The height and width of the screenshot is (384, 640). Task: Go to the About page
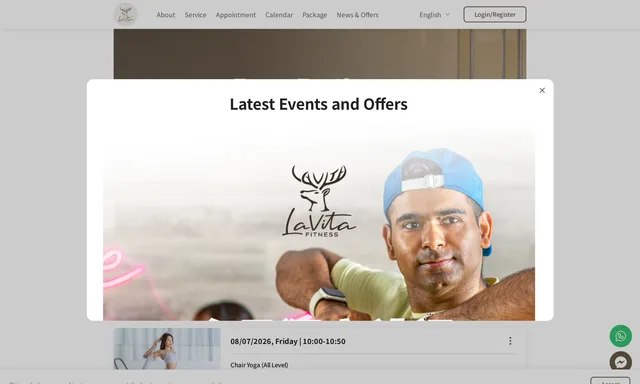[166, 15]
